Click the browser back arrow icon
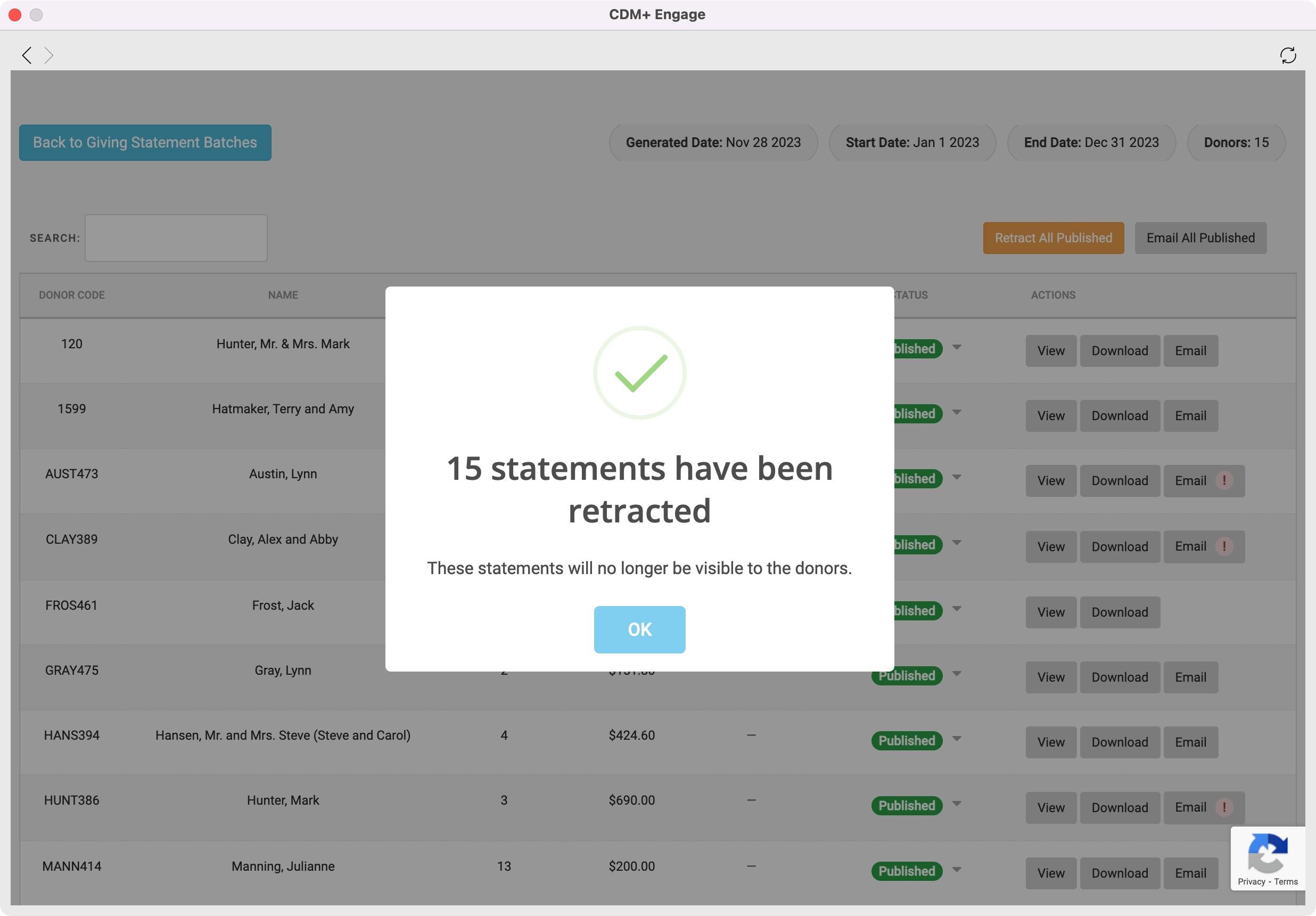1316x916 pixels. click(27, 55)
